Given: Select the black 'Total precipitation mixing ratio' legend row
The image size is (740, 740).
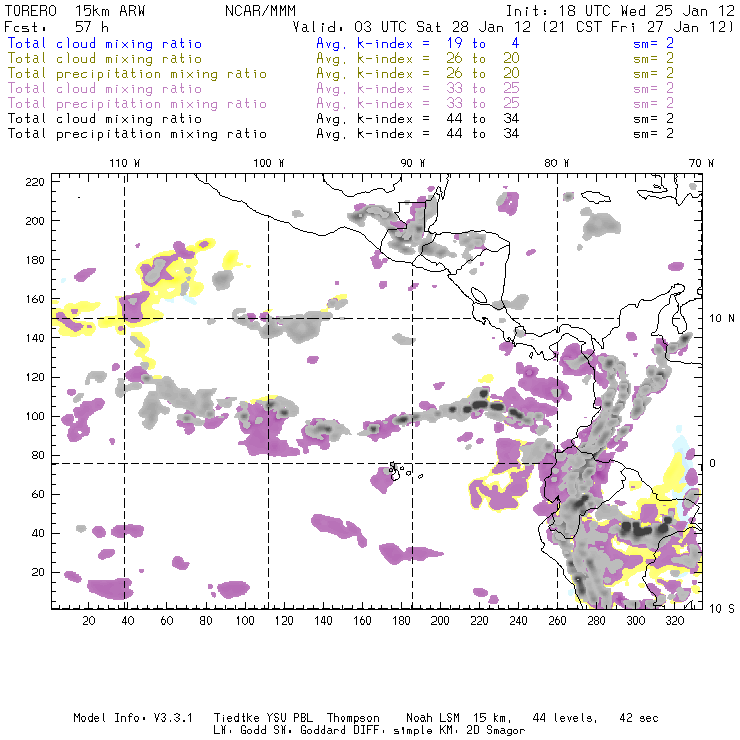Looking at the screenshot, I should (137, 134).
